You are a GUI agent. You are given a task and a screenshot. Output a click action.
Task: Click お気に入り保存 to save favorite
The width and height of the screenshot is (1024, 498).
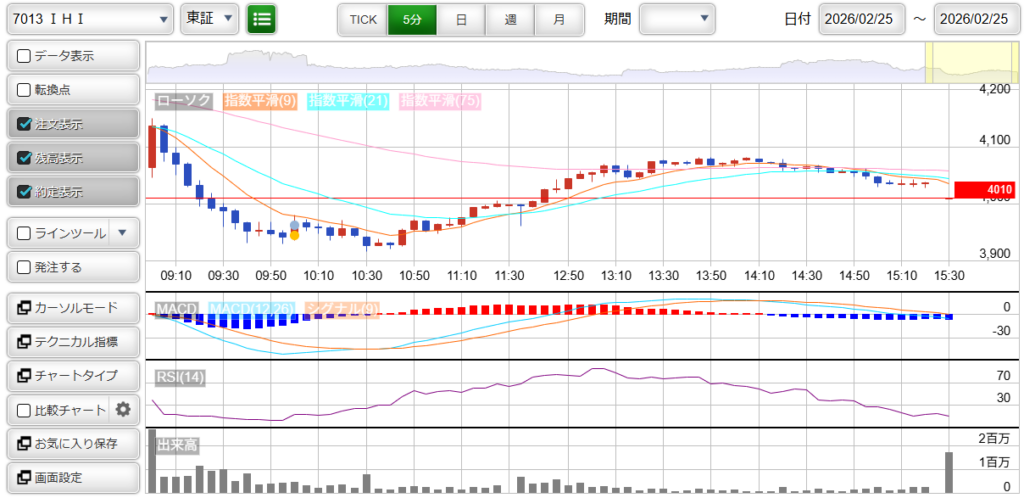click(x=72, y=443)
